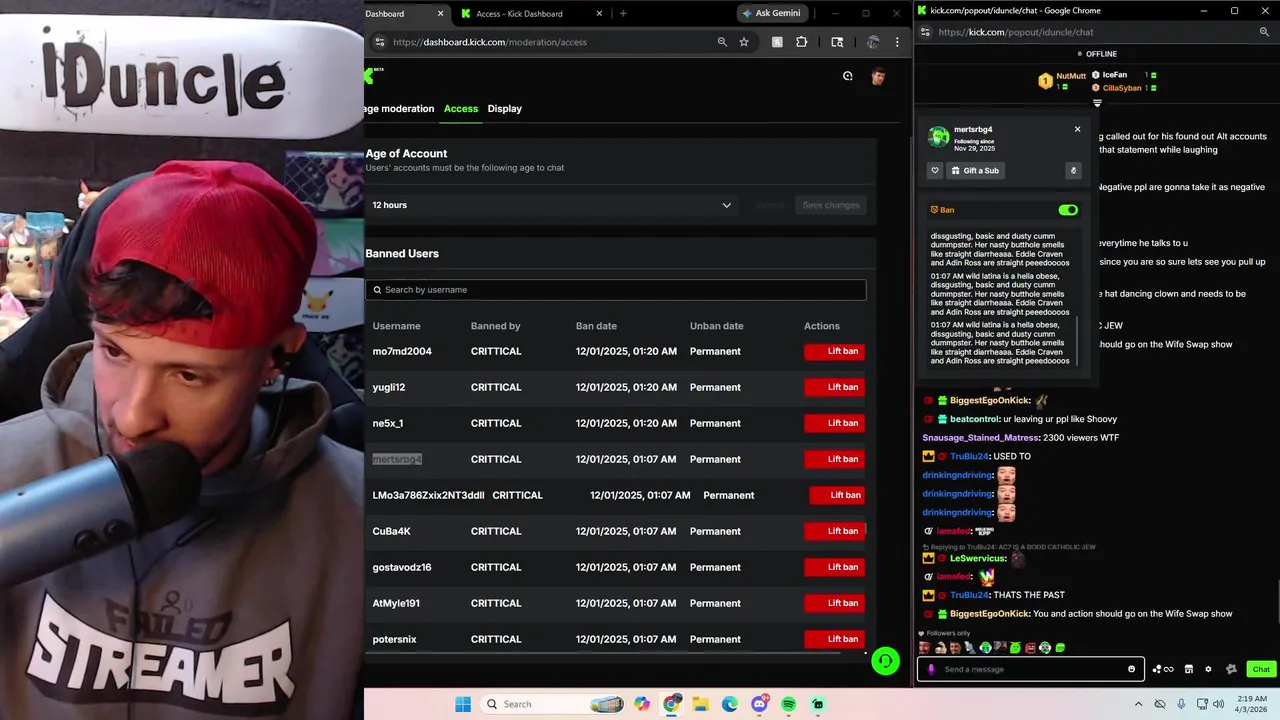Open chat settings gear icon
The width and height of the screenshot is (1280, 720).
(x=1208, y=669)
